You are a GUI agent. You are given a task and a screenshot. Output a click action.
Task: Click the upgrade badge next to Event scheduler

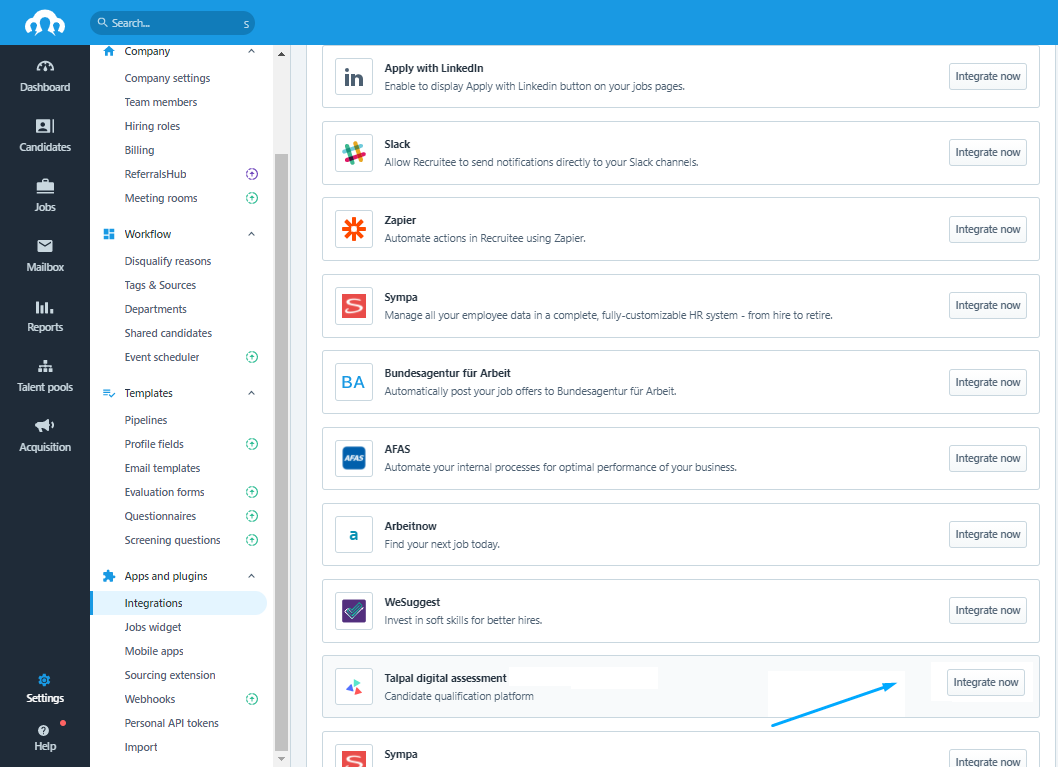pos(252,358)
